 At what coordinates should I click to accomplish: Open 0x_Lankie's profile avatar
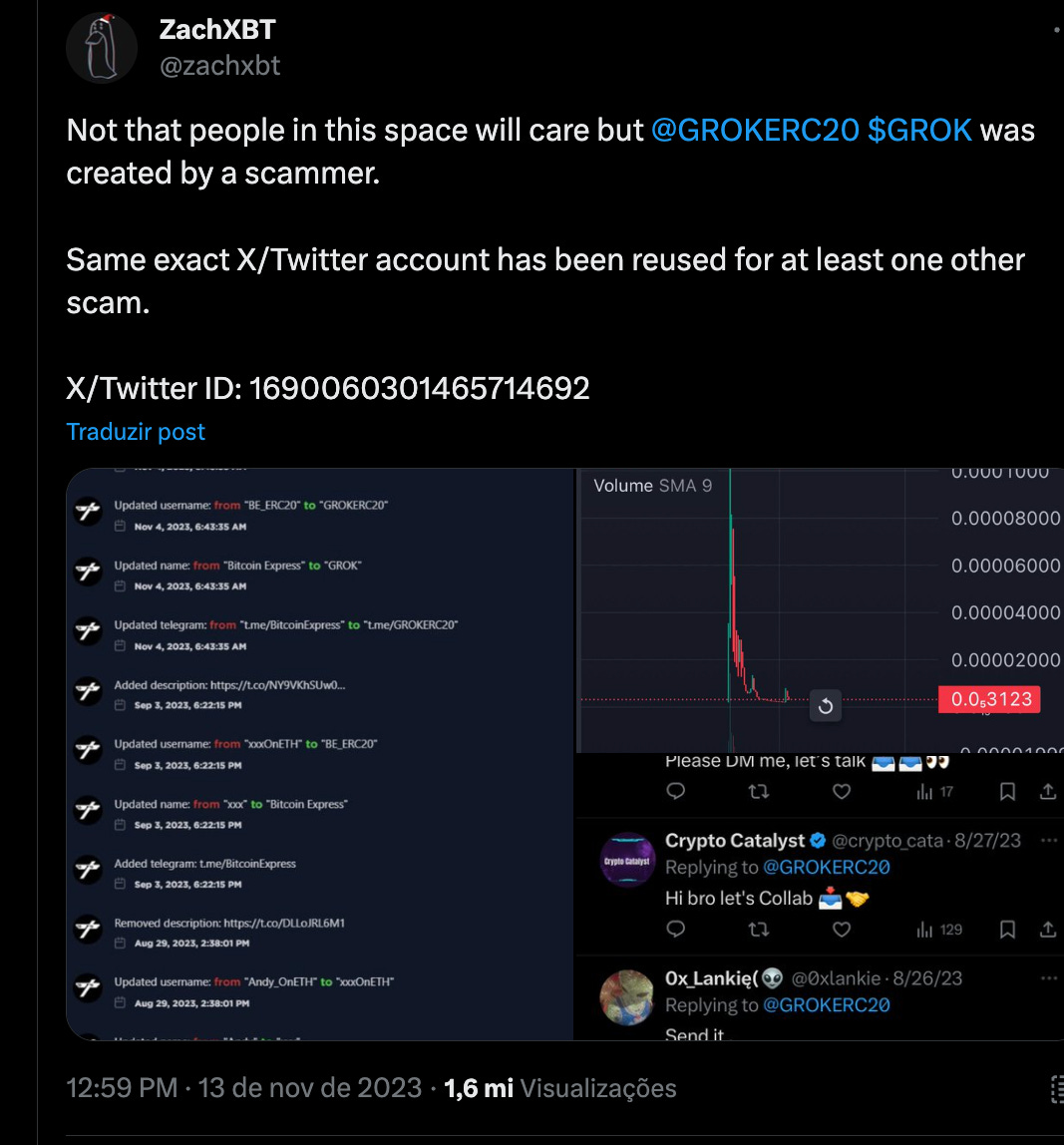coord(627,997)
